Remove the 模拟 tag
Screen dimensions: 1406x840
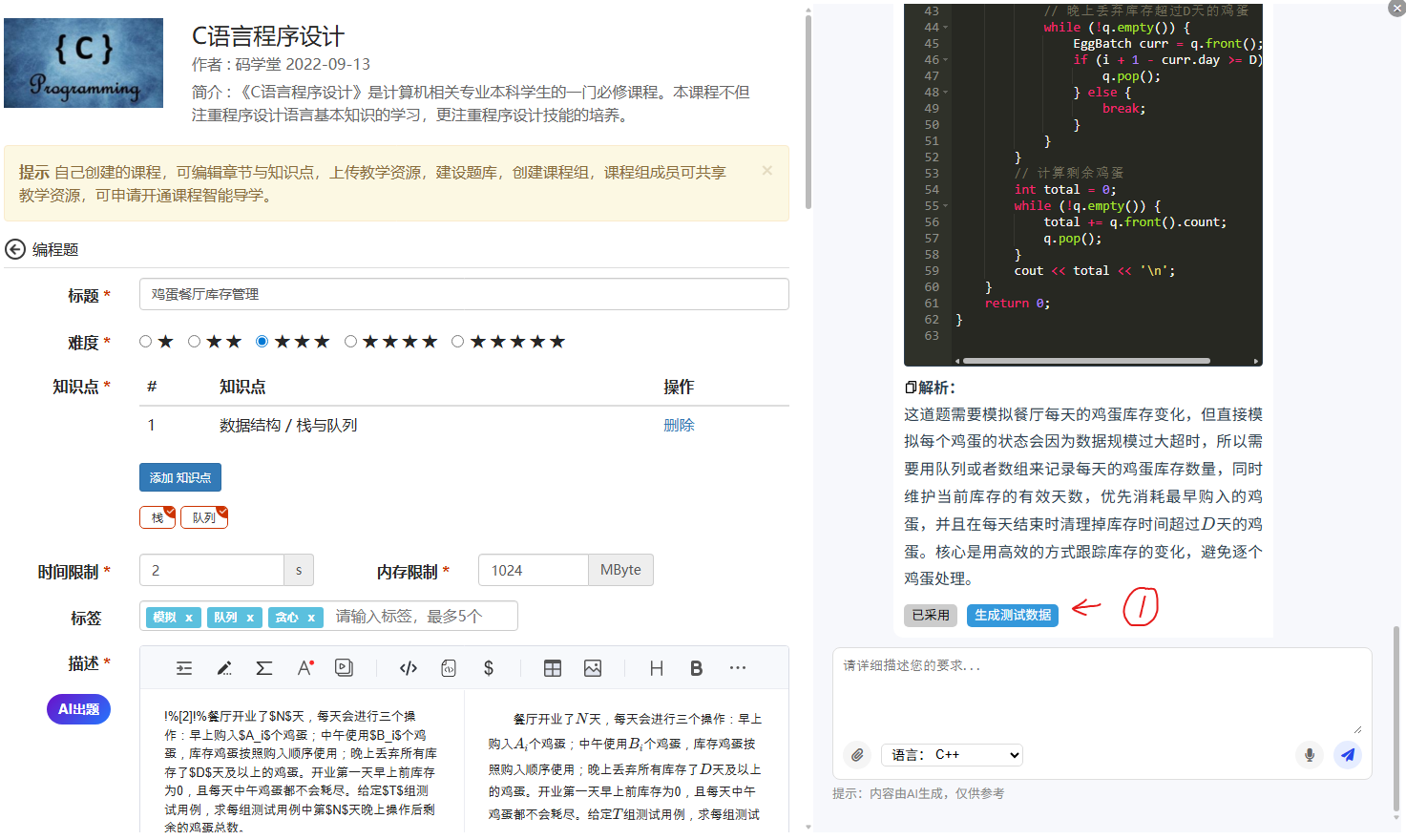pos(189,618)
